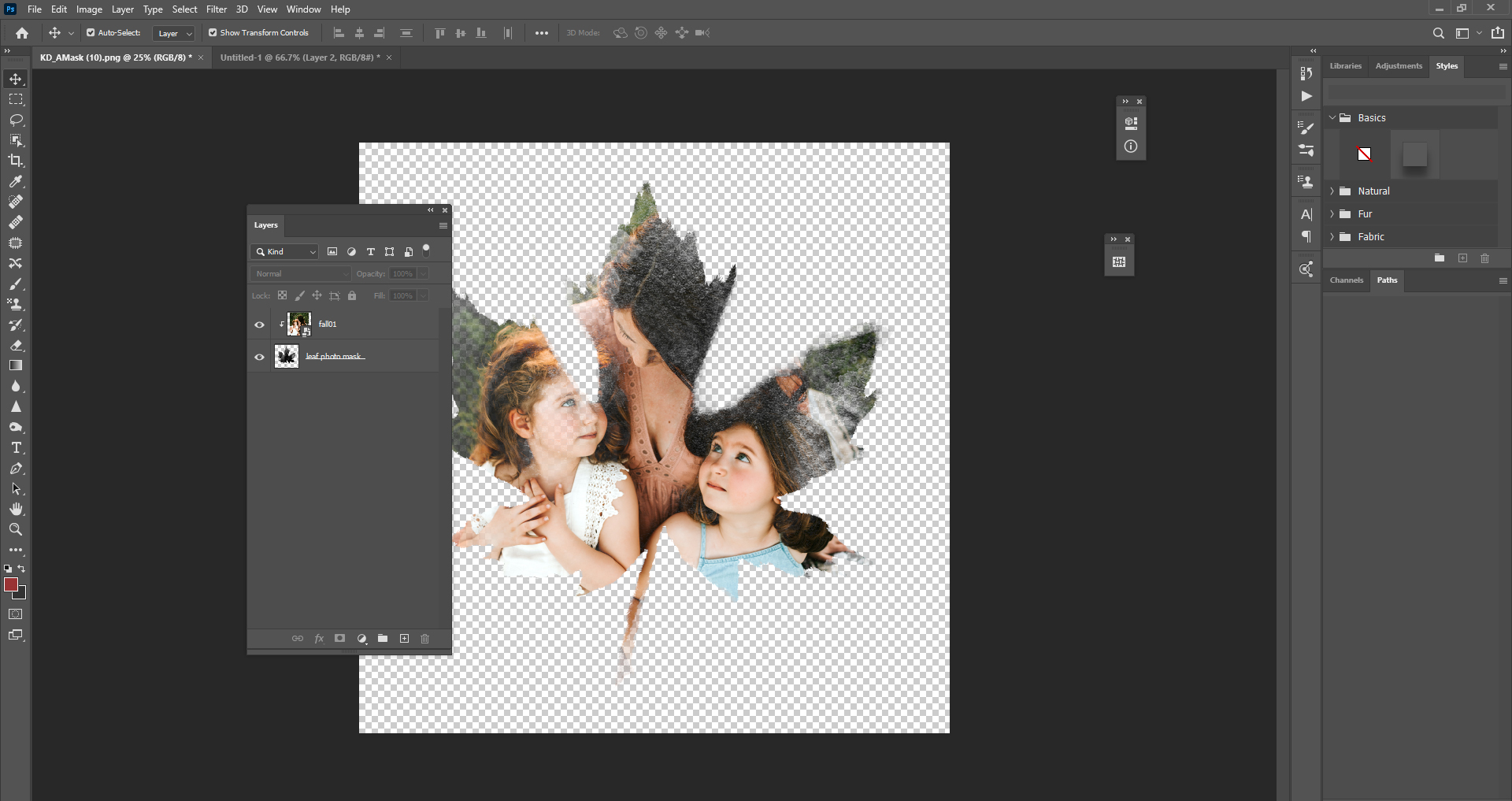Open the Kind filter dropdown
Screen dimensions: 1512x801
coord(285,252)
